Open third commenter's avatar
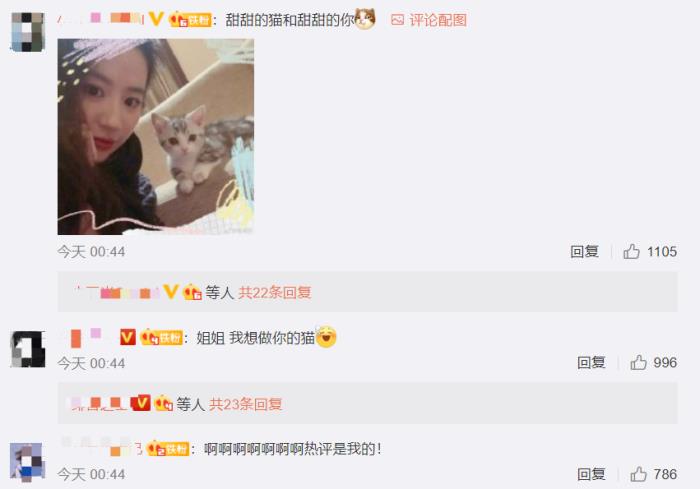Viewport: 700px width, 489px height. (x=28, y=462)
